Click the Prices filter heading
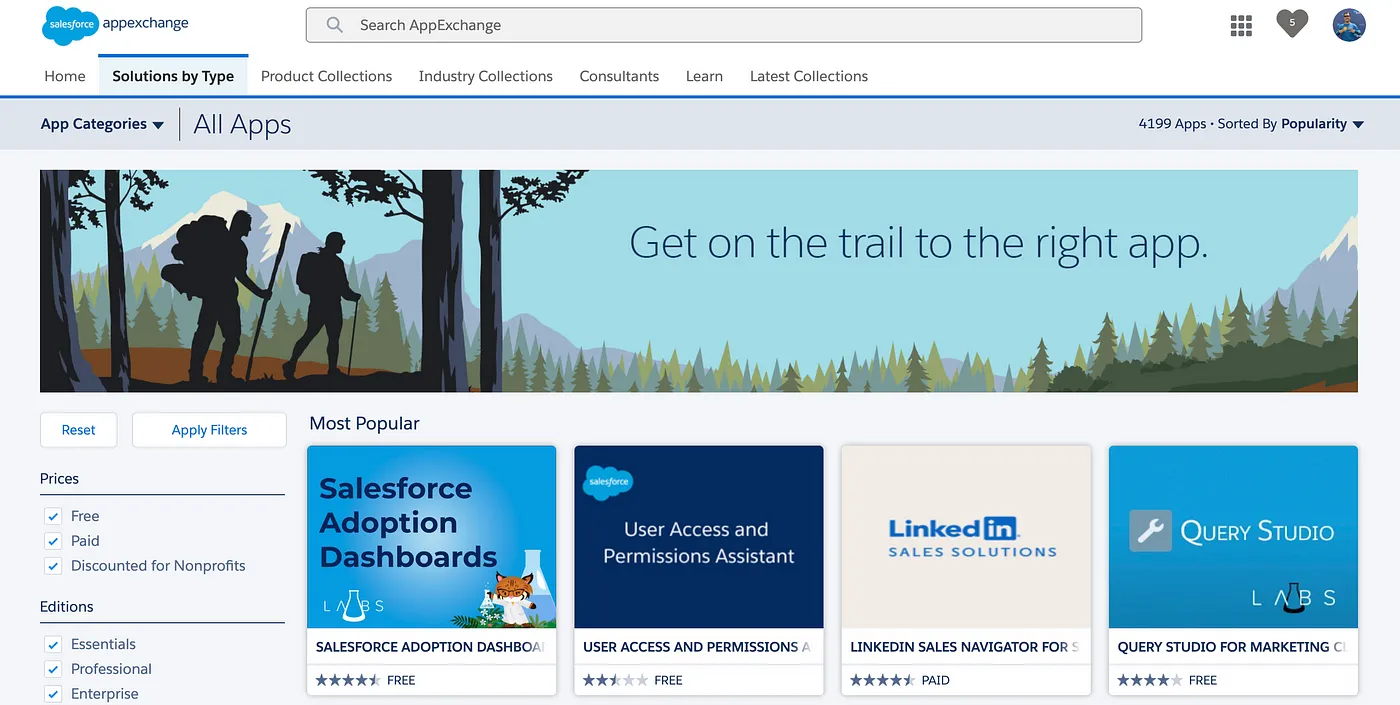This screenshot has width=1400, height=705. click(x=59, y=478)
